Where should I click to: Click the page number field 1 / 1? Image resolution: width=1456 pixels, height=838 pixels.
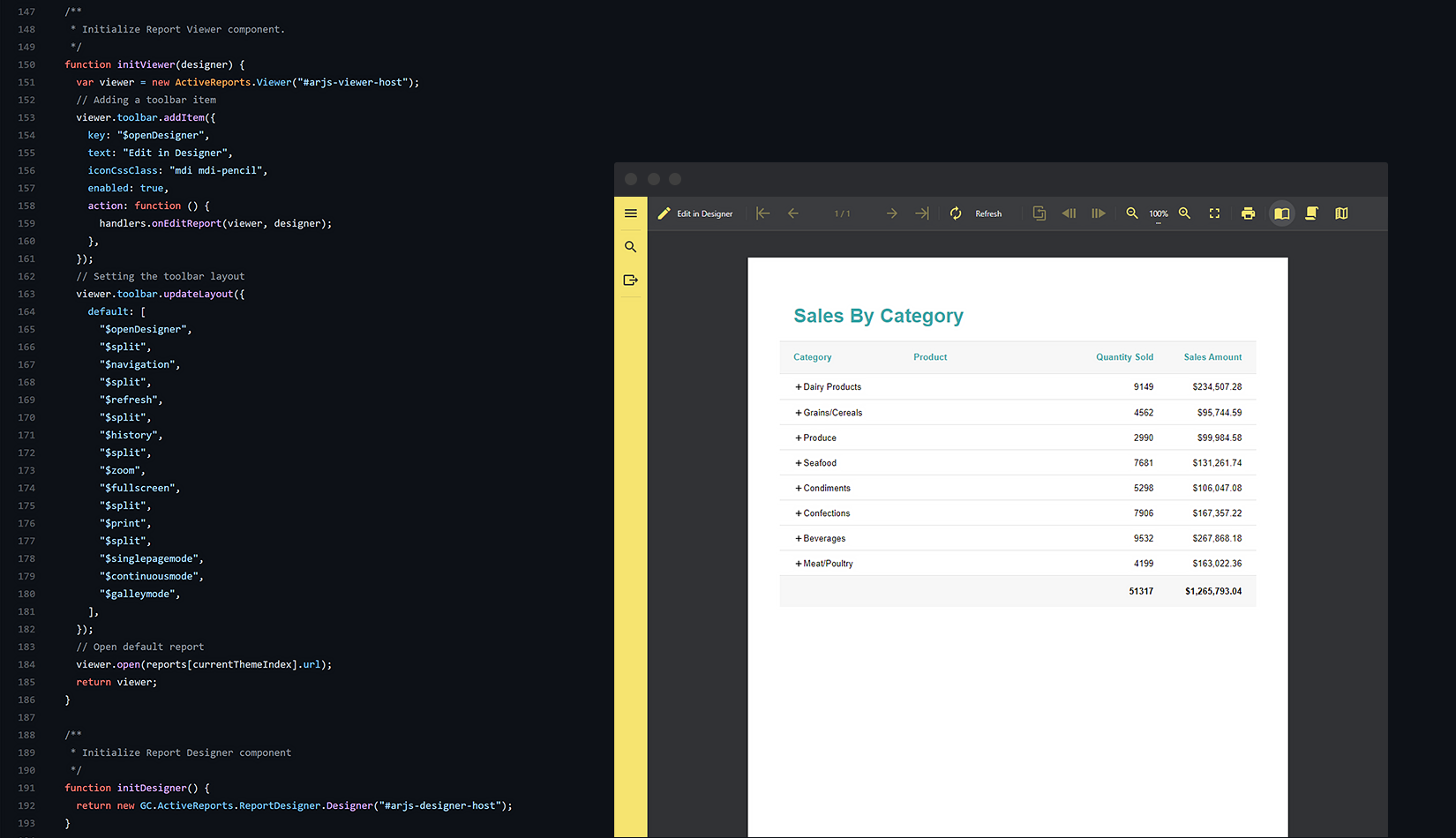[842, 213]
